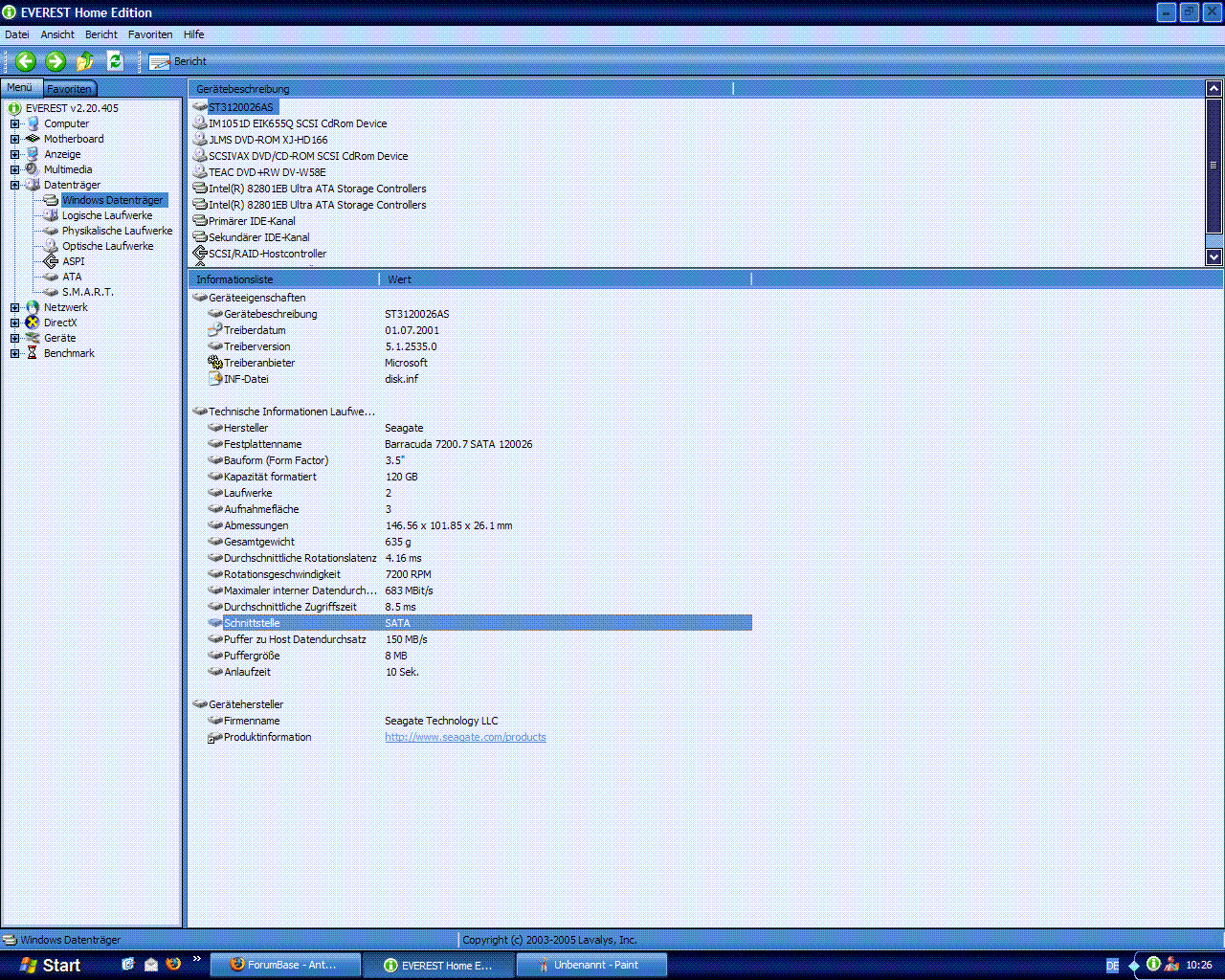1225x980 pixels.
Task: Click the INF-Datei file icon
Action: [215, 379]
